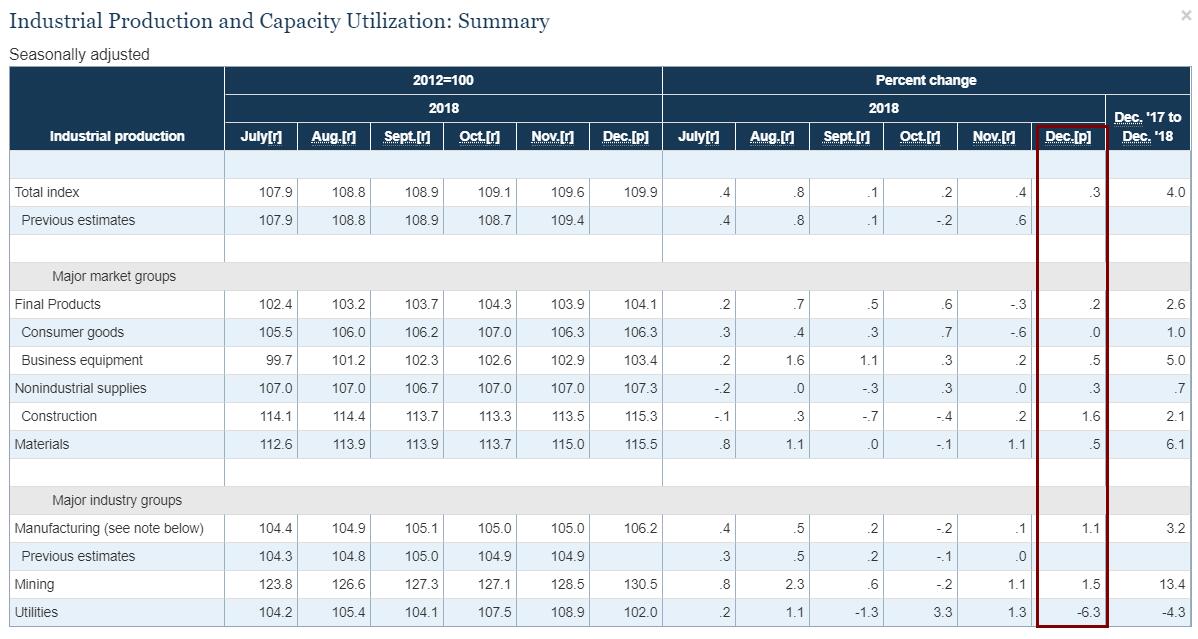Click the Construction row label
This screenshot has height=639, width=1198.
pos(59,416)
